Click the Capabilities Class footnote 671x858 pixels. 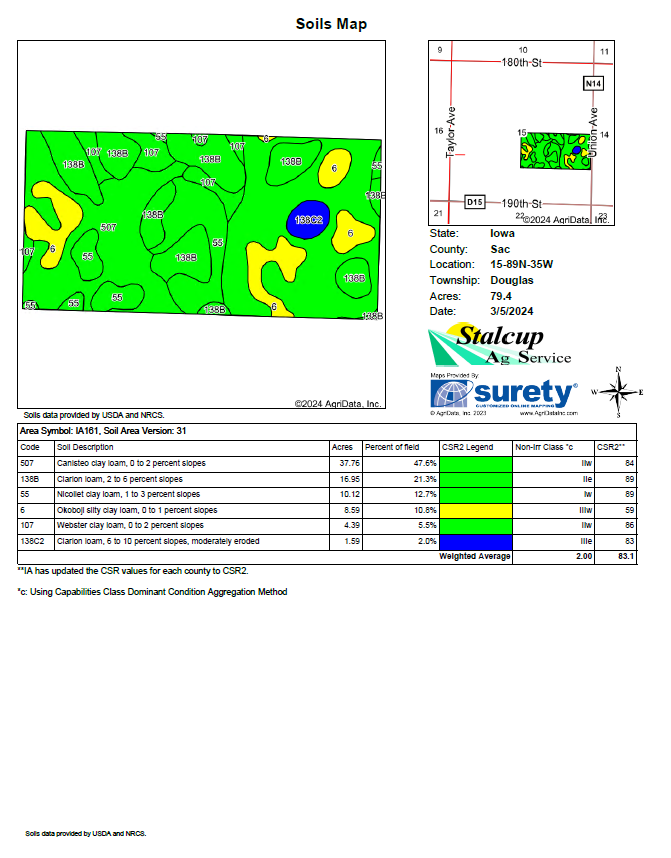click(152, 592)
